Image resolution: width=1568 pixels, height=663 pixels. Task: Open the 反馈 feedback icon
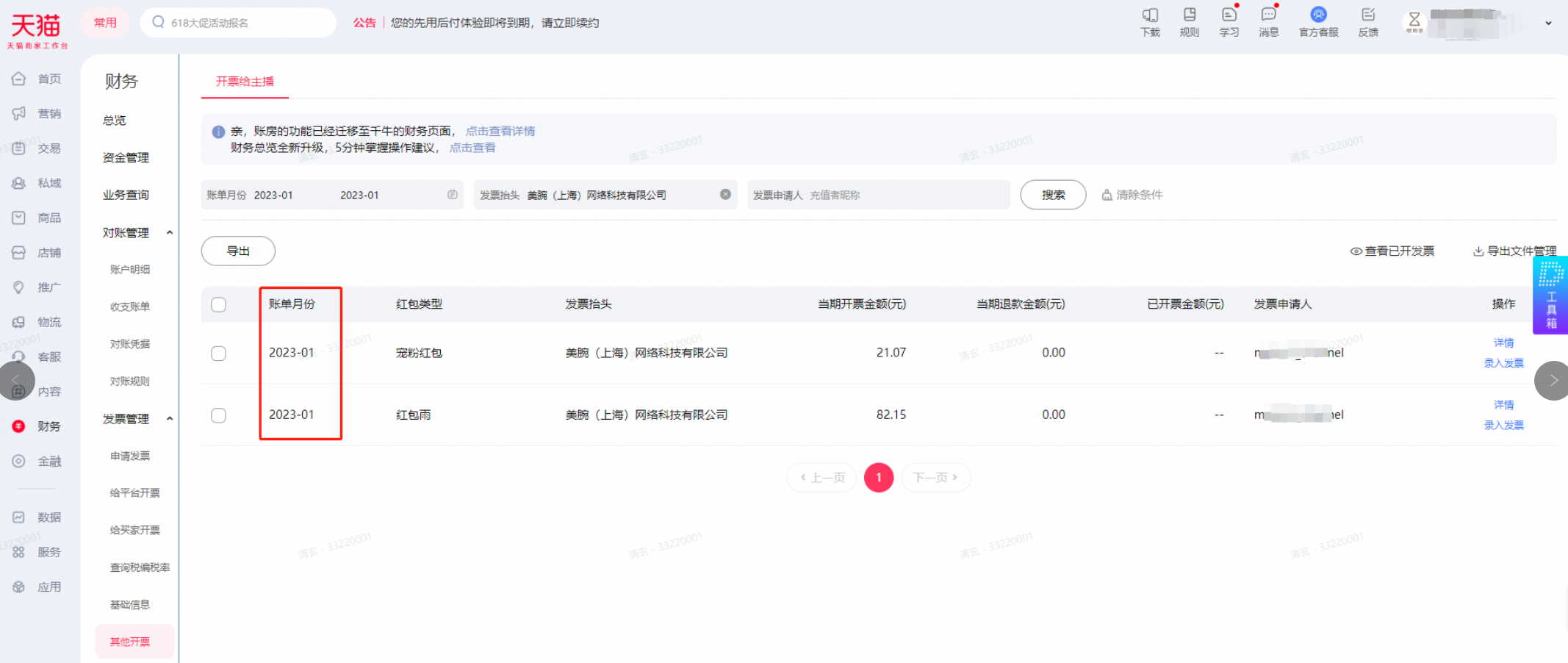(x=1368, y=15)
